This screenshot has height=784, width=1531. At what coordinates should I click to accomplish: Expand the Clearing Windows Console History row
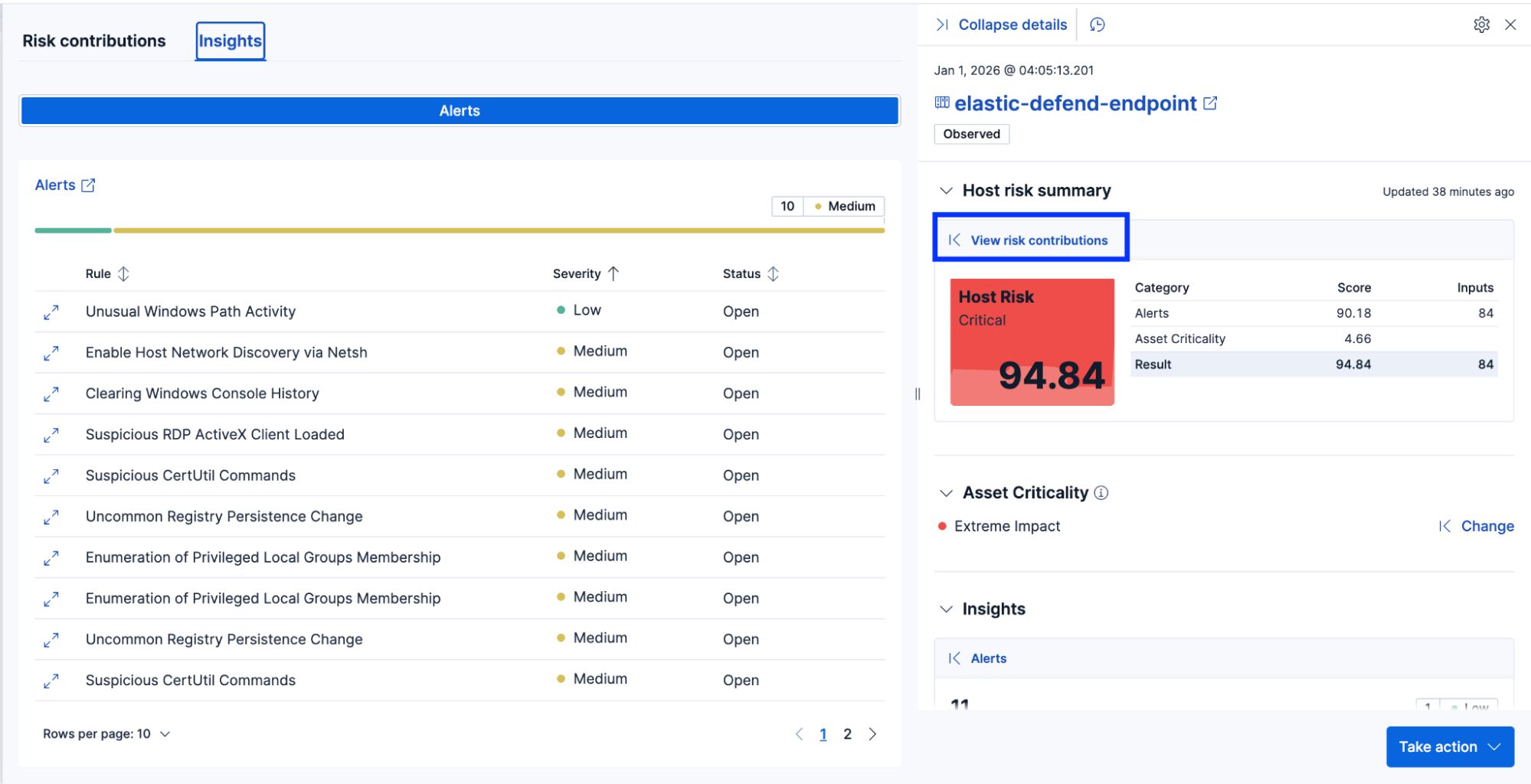51,394
